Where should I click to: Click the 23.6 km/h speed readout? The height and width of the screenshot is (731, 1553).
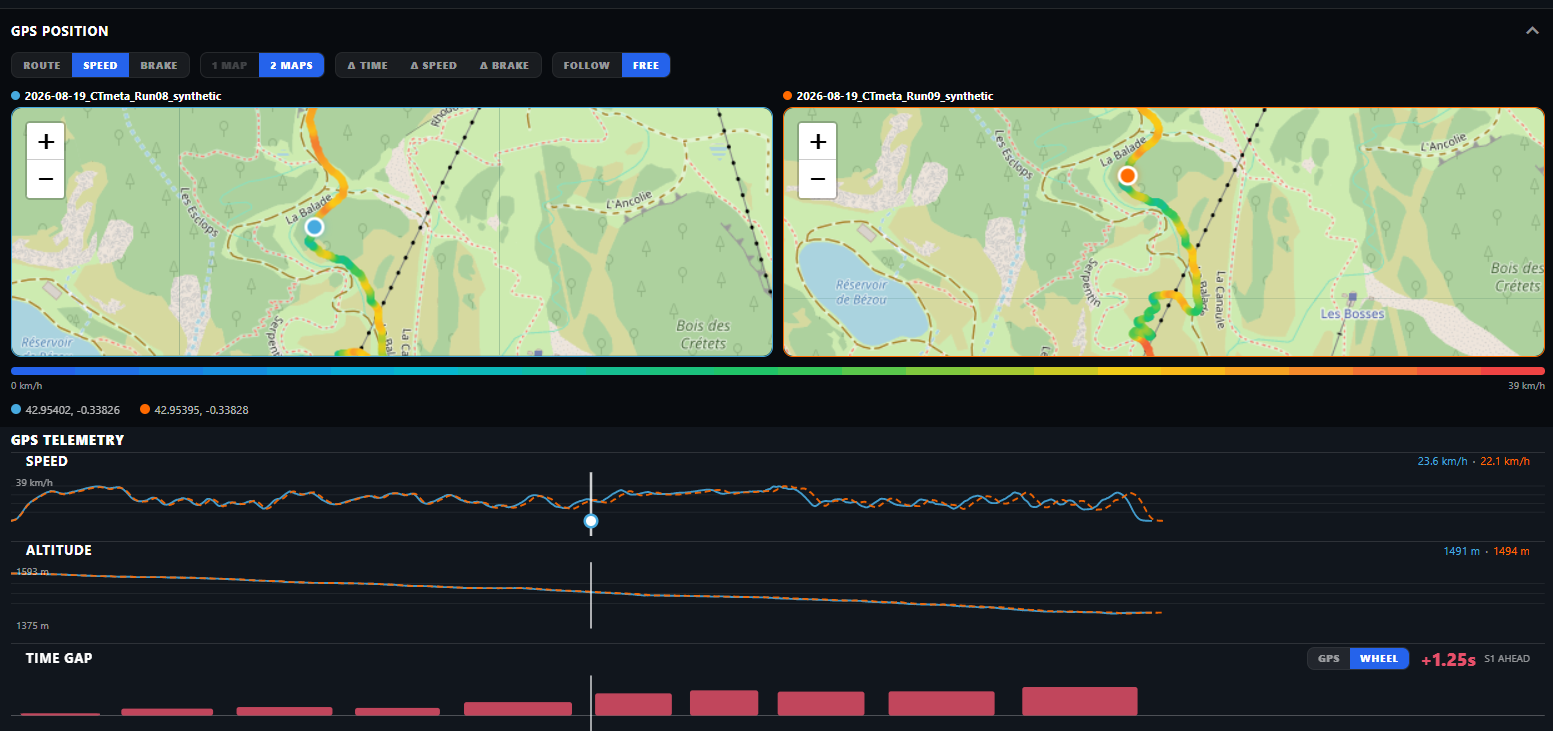coord(1442,461)
